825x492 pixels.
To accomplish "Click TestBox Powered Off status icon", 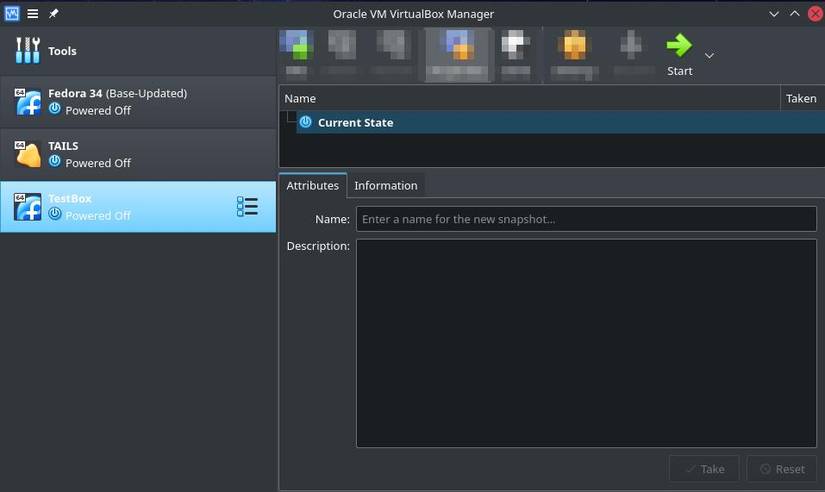I will (x=55, y=214).
